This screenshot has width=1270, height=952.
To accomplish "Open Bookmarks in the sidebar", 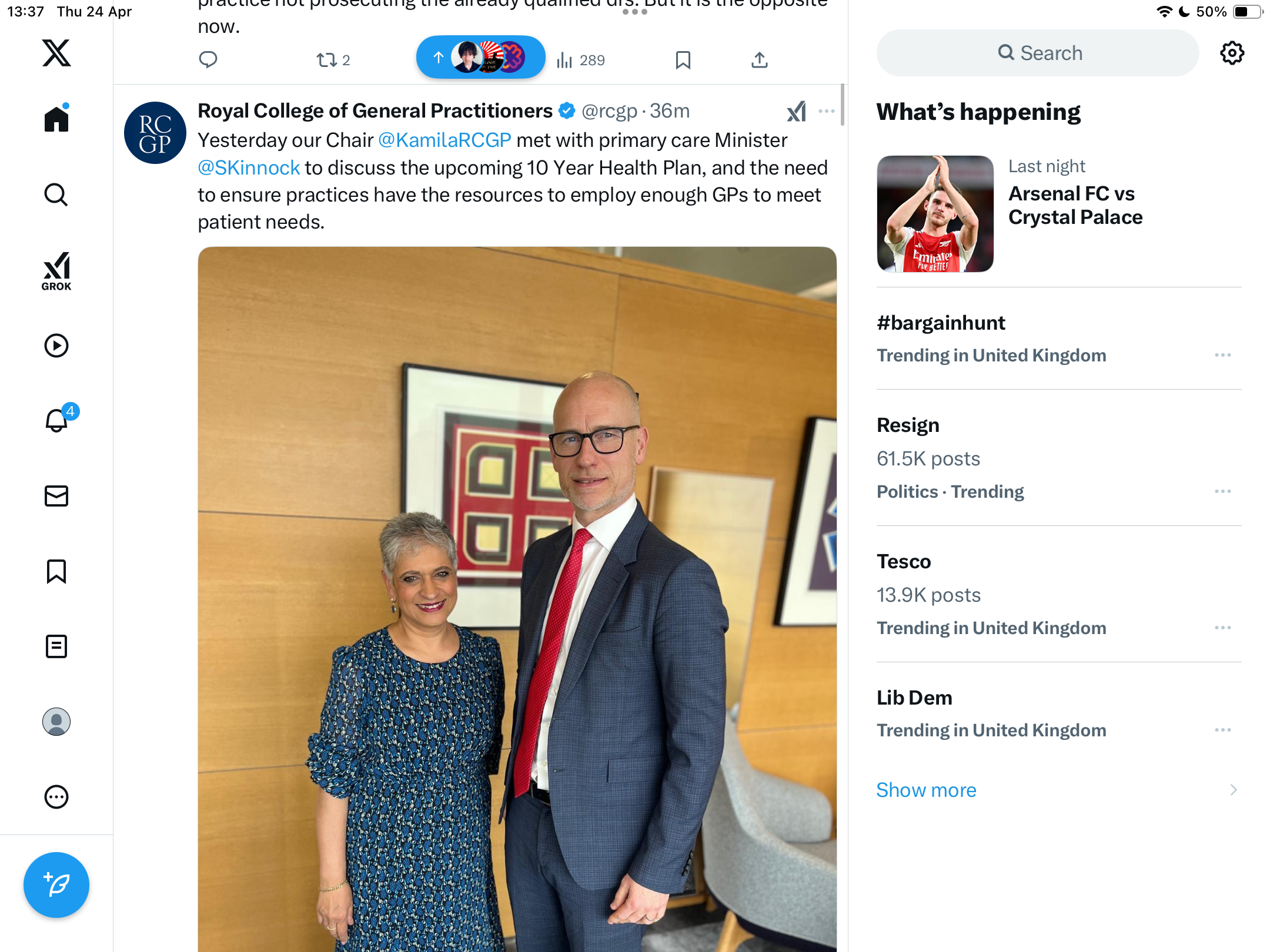I will coord(56,571).
